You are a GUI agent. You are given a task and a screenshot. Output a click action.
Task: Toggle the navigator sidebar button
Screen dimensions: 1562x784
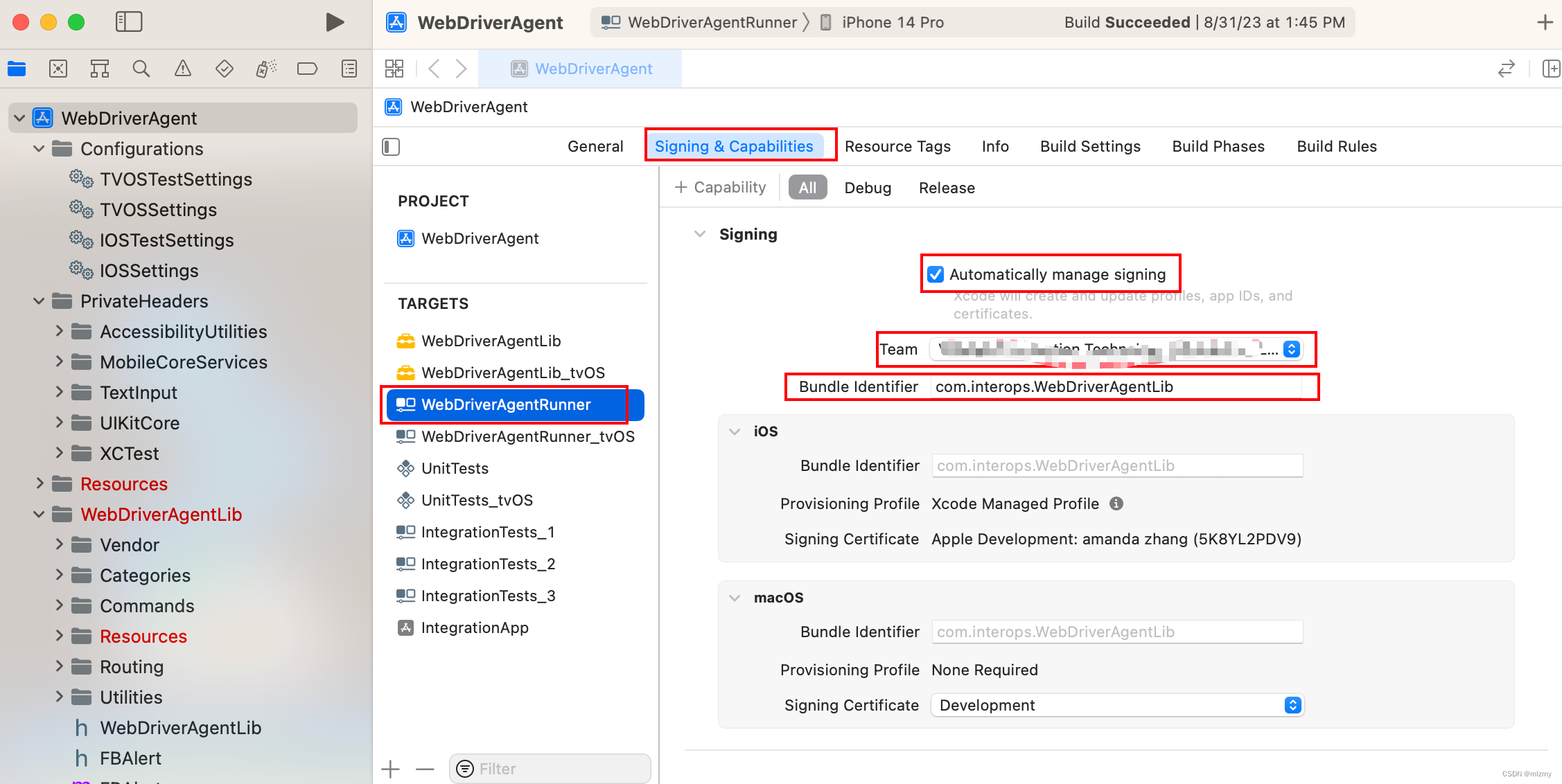pyautogui.click(x=129, y=22)
